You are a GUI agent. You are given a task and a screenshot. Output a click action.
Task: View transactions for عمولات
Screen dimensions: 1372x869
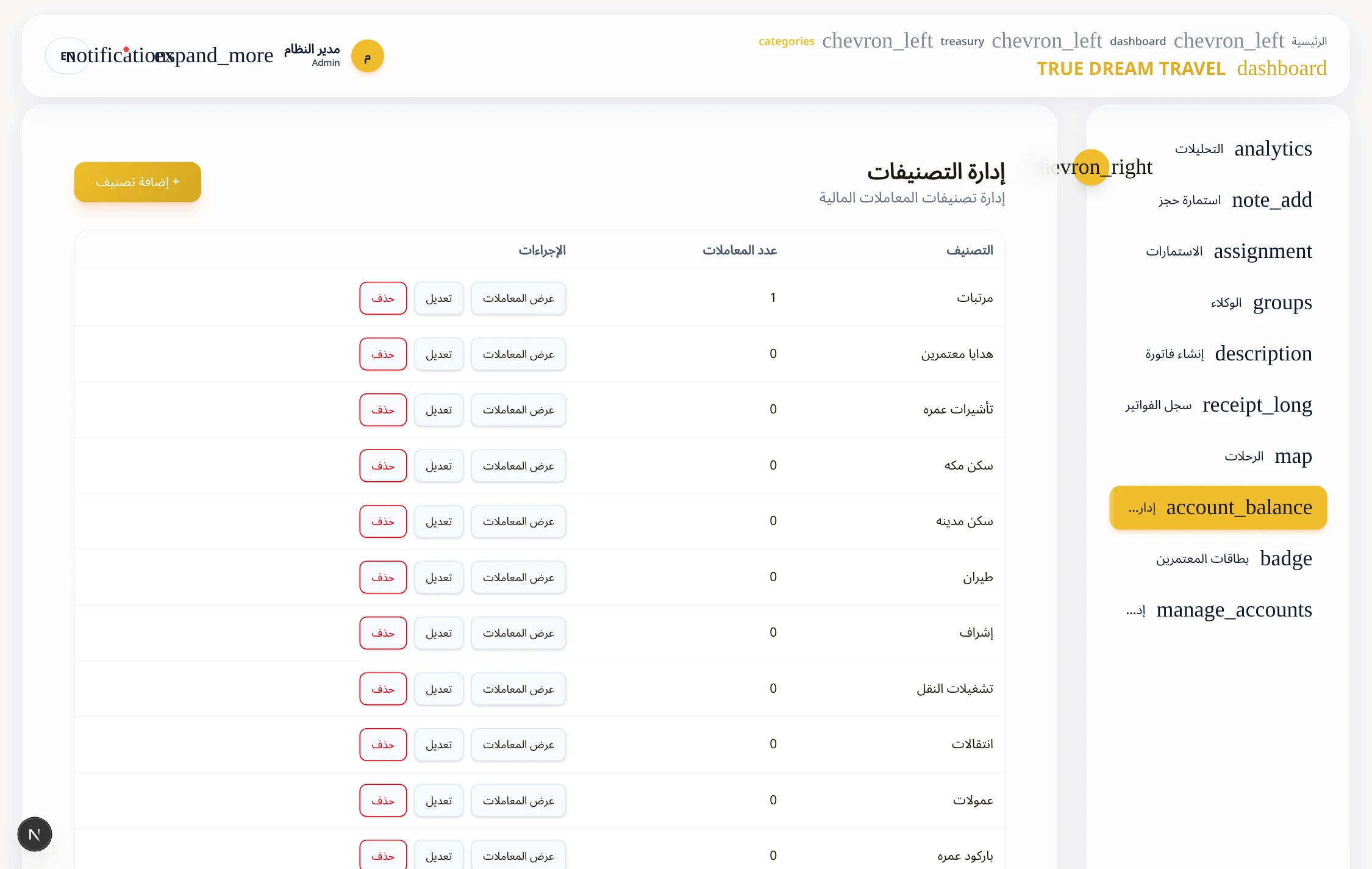pos(518,801)
